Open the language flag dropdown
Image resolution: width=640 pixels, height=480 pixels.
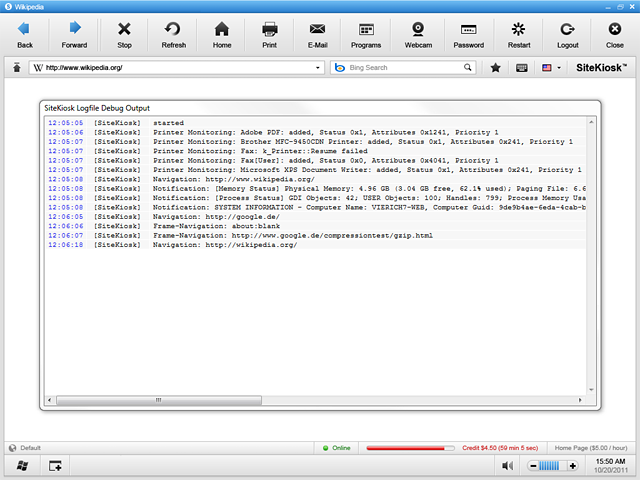tap(551, 68)
